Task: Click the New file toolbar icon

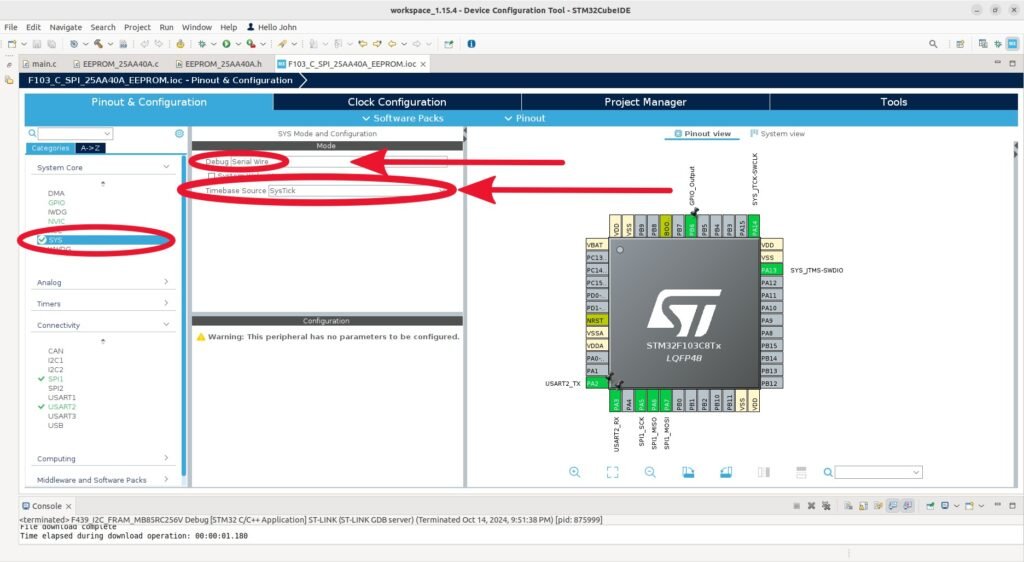Action: 12,44
